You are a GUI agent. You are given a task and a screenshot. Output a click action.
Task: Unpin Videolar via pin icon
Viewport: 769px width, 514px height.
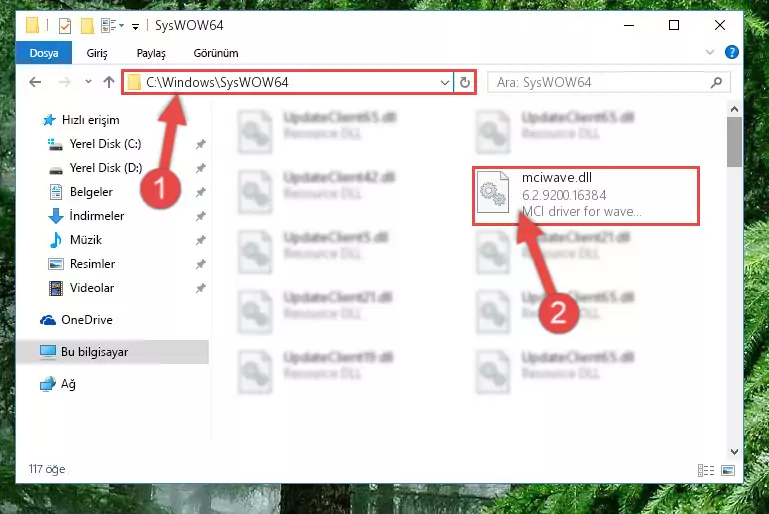click(x=201, y=288)
